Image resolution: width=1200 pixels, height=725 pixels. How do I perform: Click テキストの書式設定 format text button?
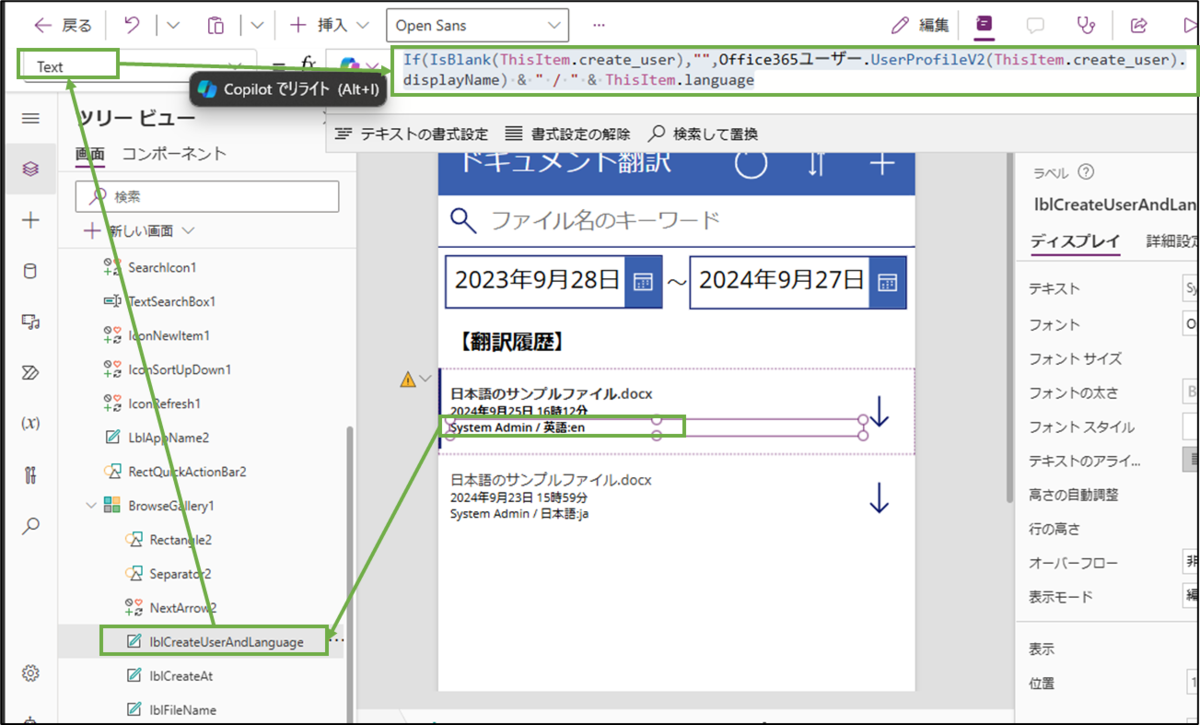(x=411, y=133)
